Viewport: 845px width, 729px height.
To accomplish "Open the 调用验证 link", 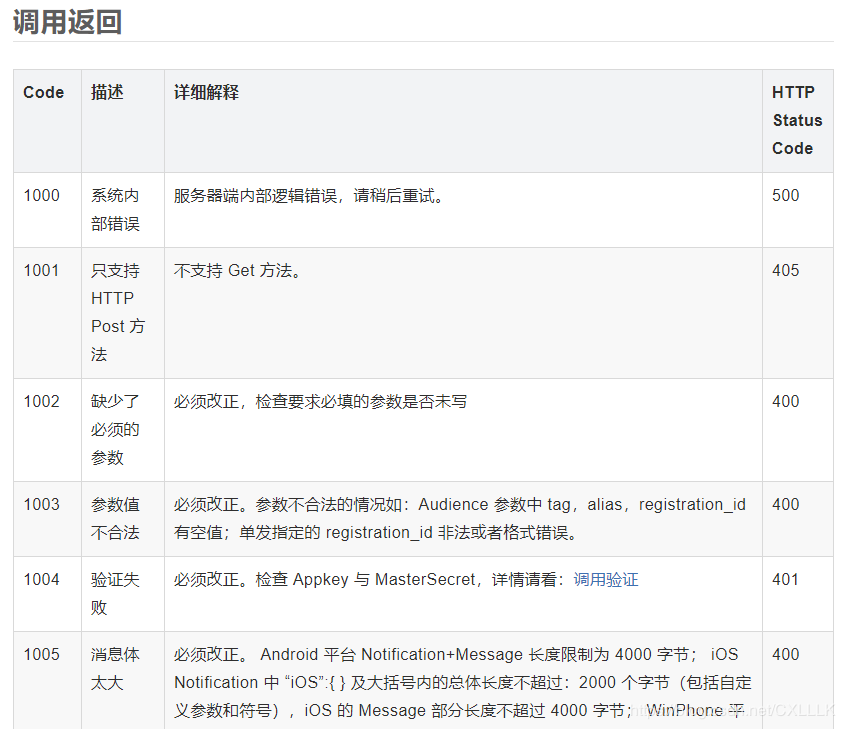I will [x=606, y=580].
